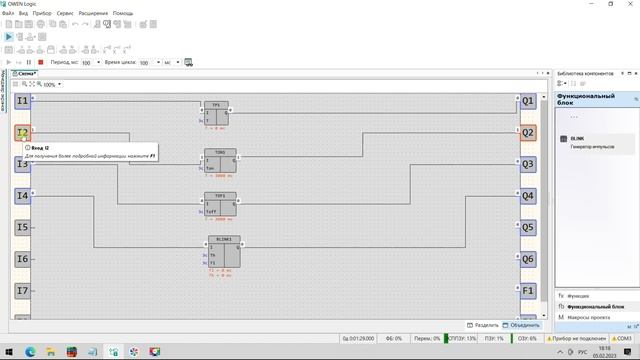Select the Схема* document tab
This screenshot has width=640, height=360.
point(24,73)
